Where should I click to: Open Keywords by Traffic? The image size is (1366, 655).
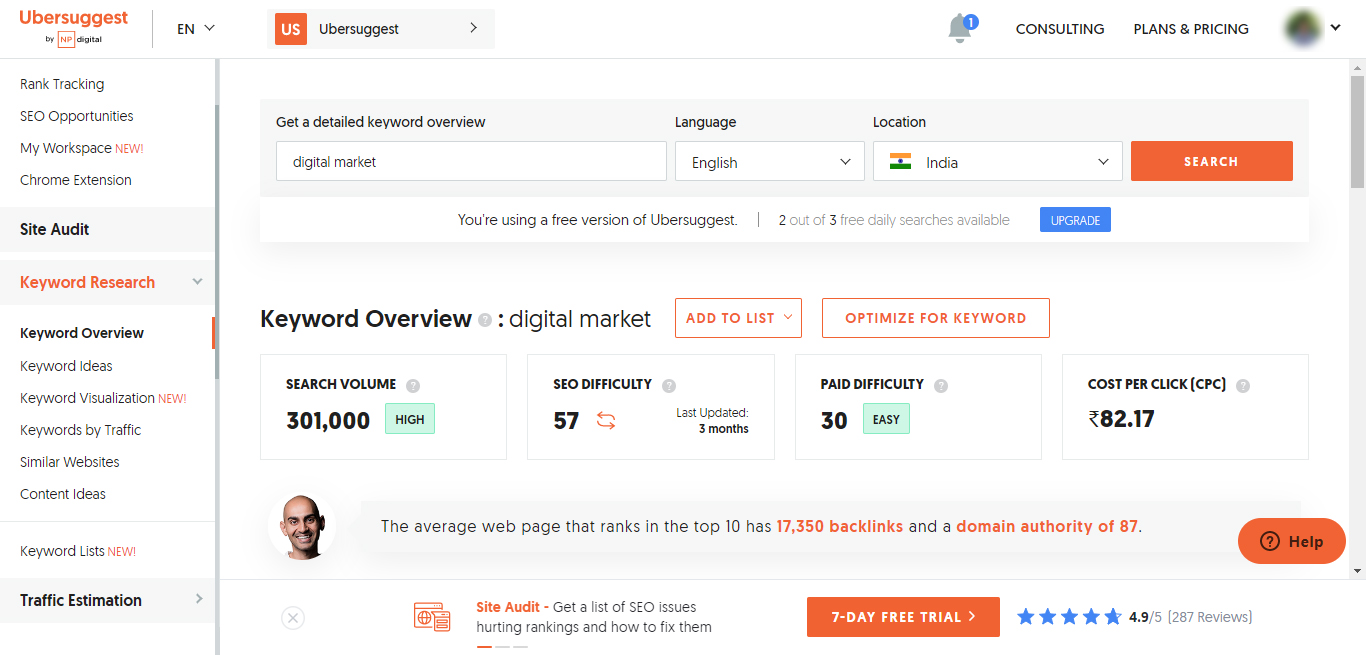pyautogui.click(x=81, y=430)
